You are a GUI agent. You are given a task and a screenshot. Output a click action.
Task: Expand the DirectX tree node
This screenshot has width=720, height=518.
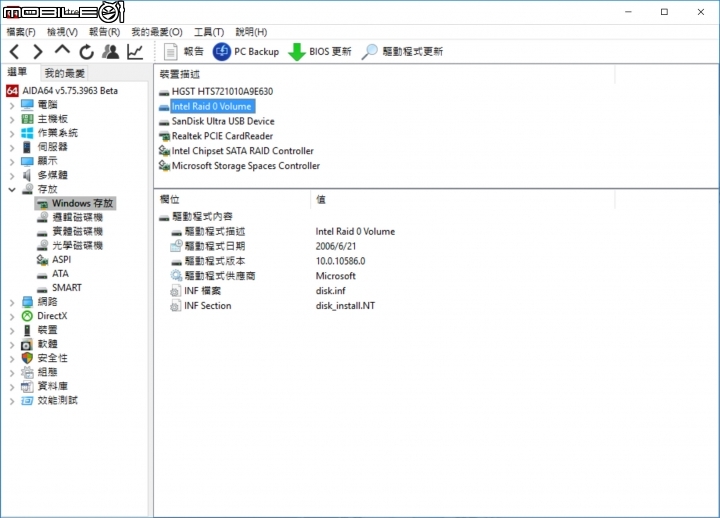[12, 316]
